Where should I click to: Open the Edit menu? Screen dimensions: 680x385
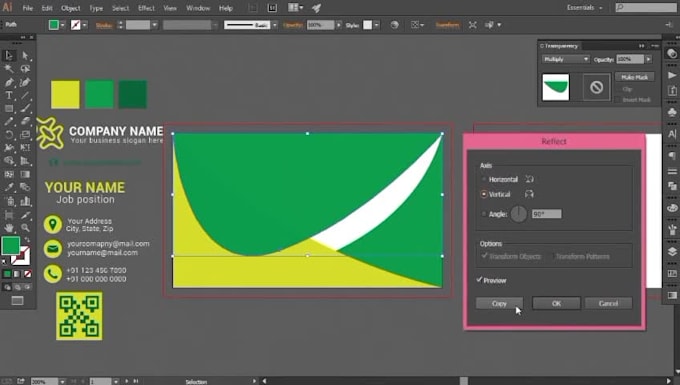tap(47, 8)
